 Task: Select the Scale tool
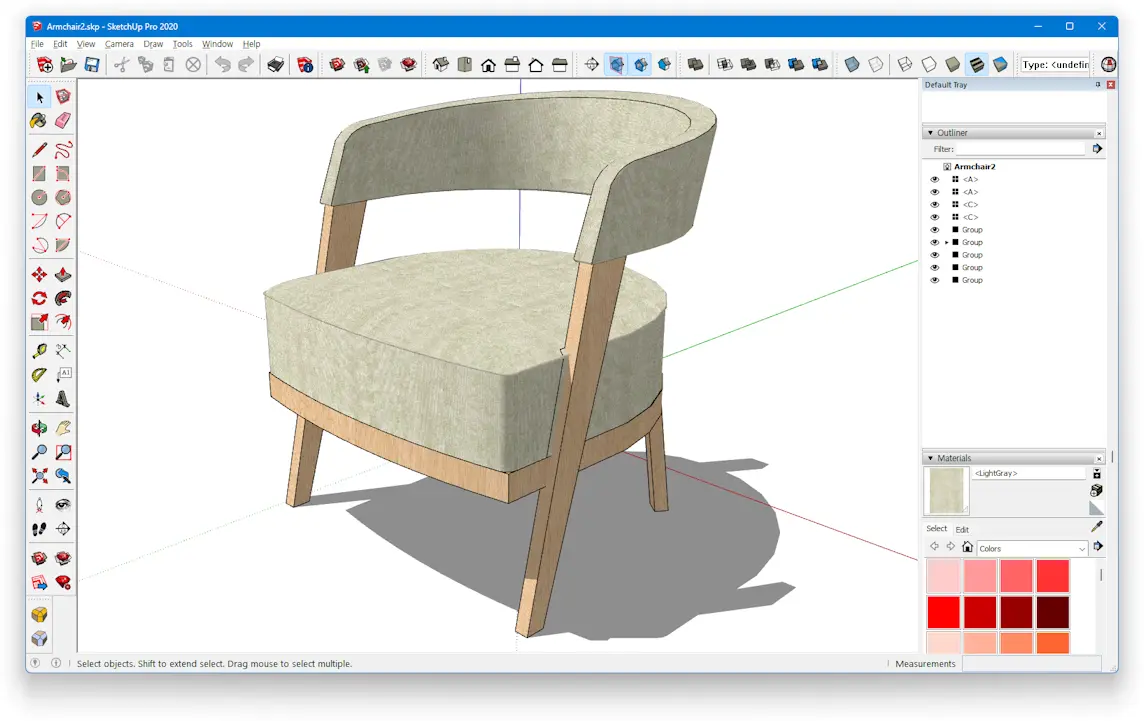point(39,322)
